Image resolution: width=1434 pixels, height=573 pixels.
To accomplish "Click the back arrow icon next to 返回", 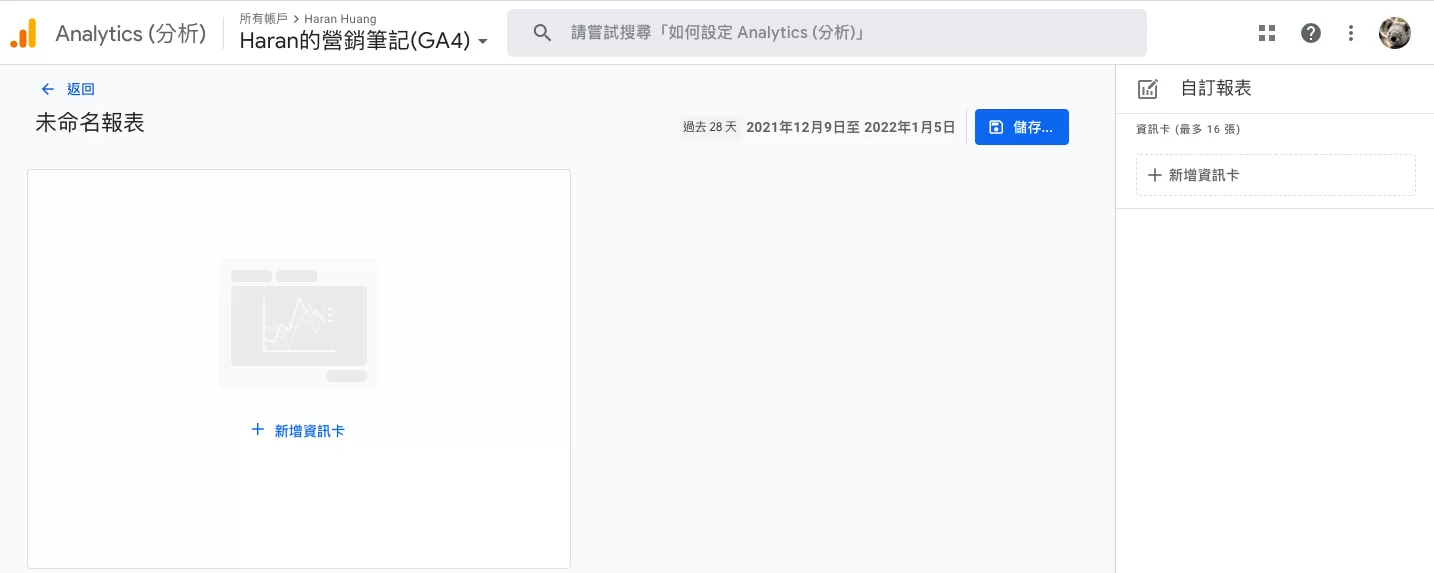I will (48, 89).
